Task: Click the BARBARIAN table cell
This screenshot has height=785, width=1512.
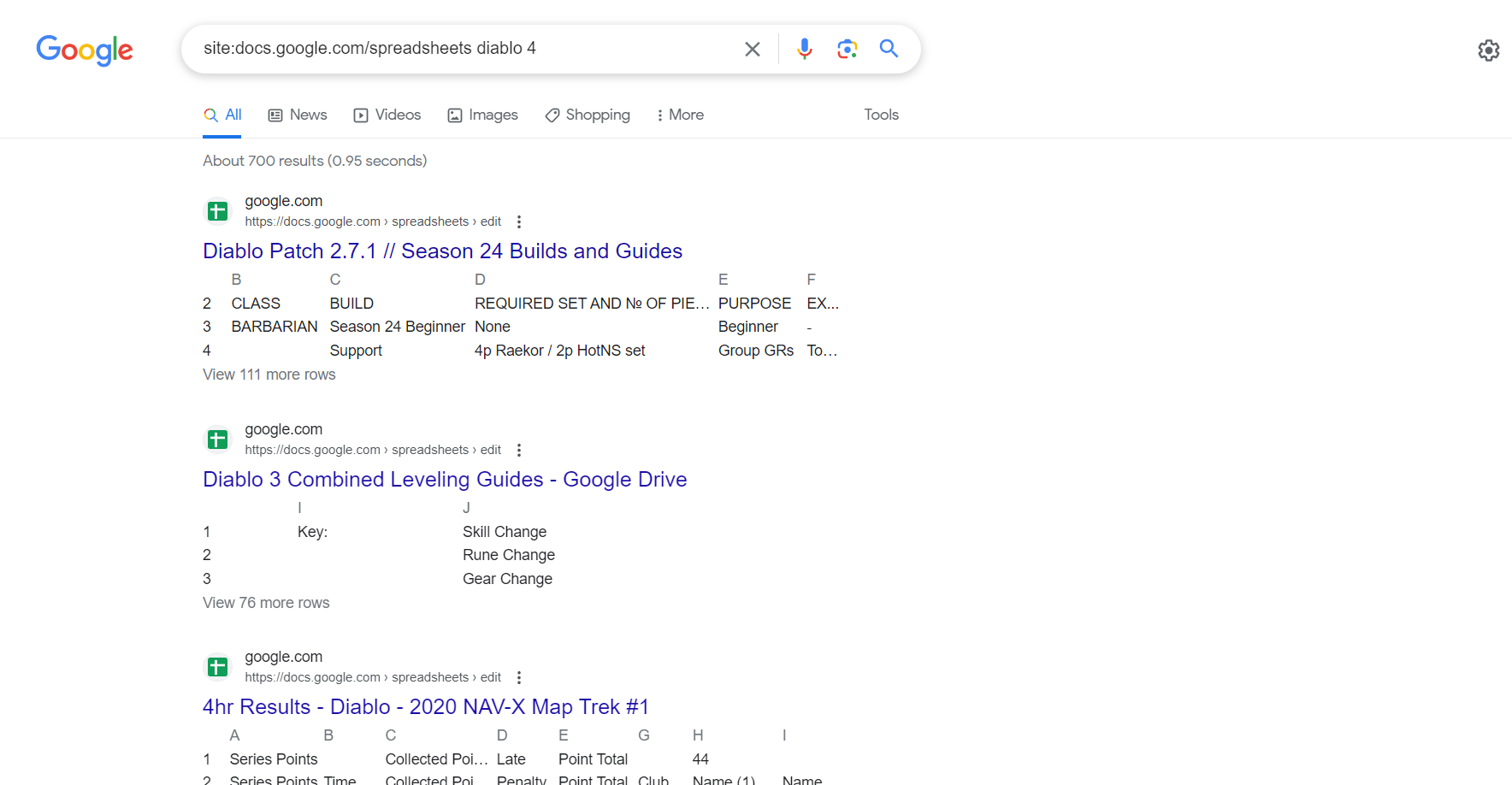Action: pos(275,327)
